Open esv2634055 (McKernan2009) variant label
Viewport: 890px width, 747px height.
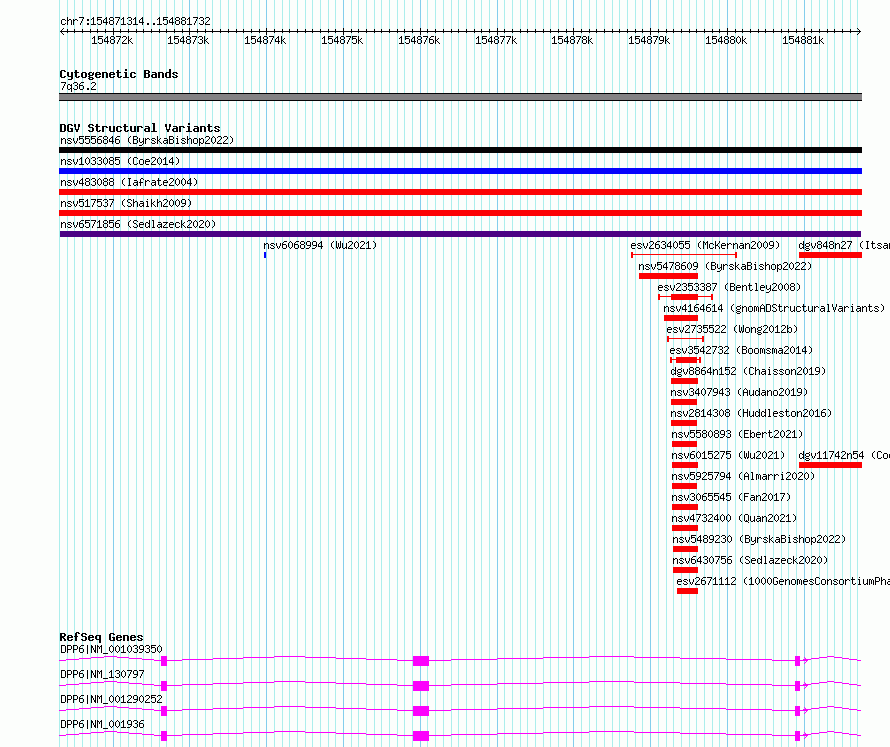click(705, 245)
